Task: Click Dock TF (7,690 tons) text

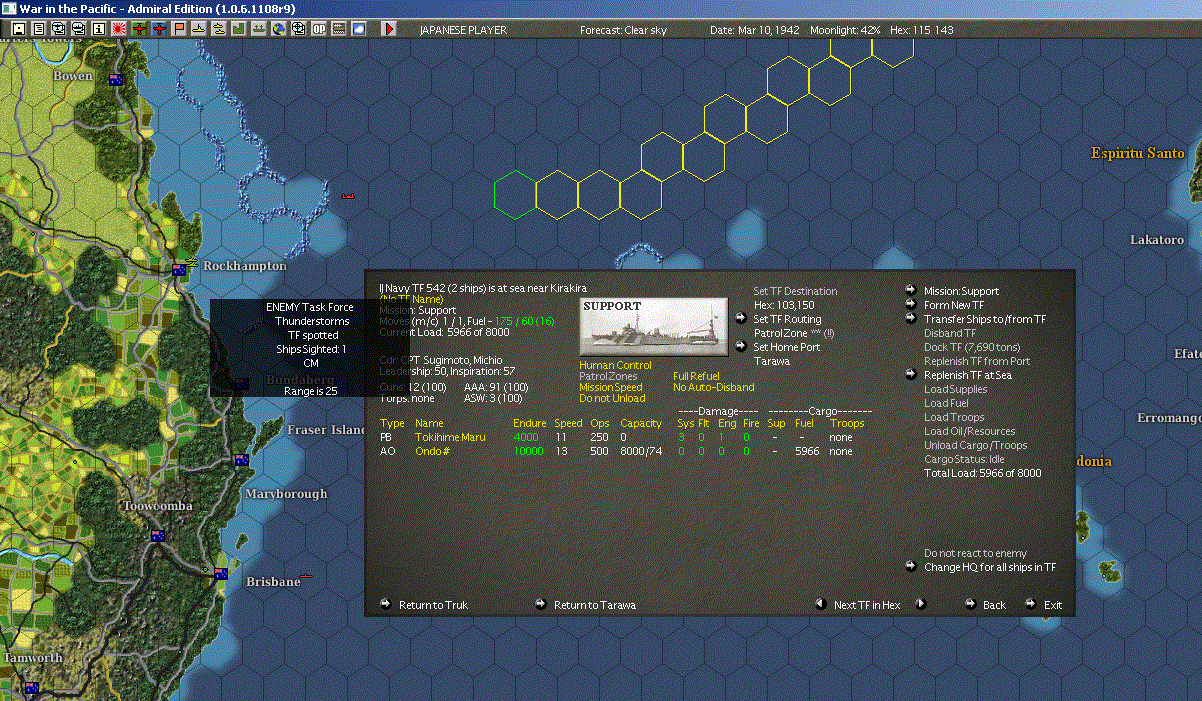Action: pyautogui.click(x=972, y=347)
